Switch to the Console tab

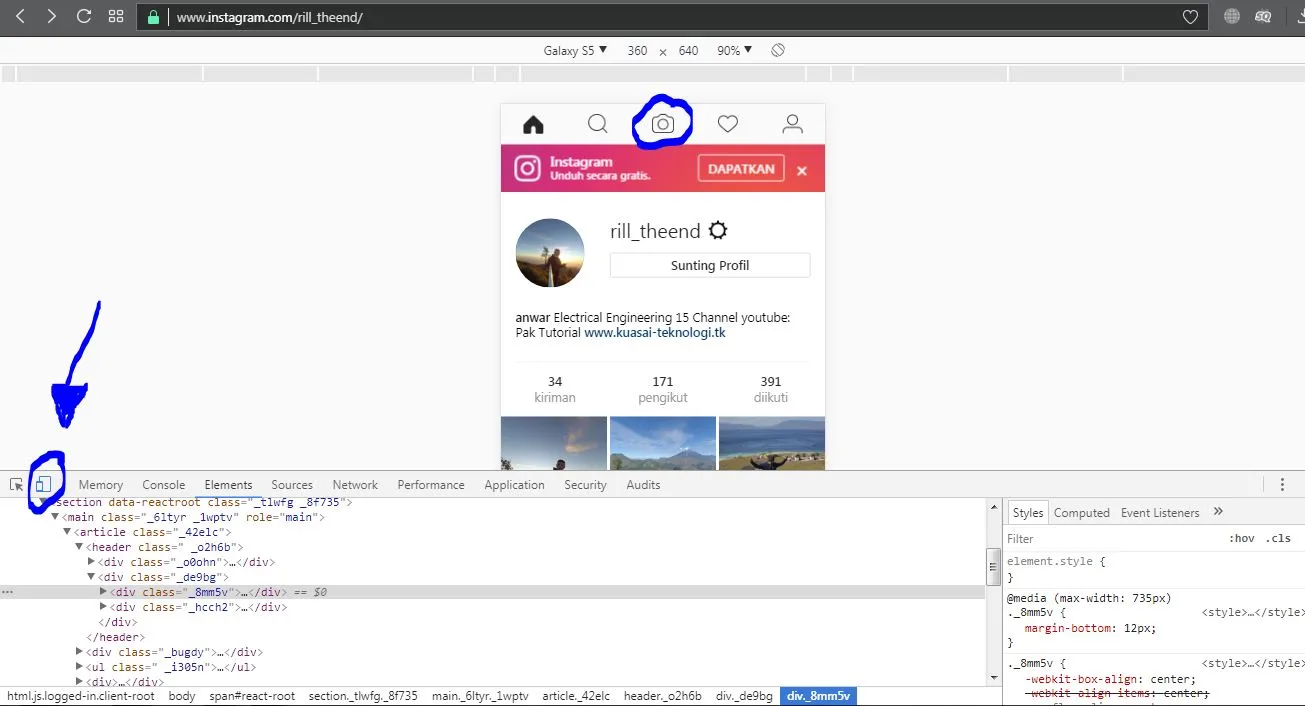click(163, 484)
